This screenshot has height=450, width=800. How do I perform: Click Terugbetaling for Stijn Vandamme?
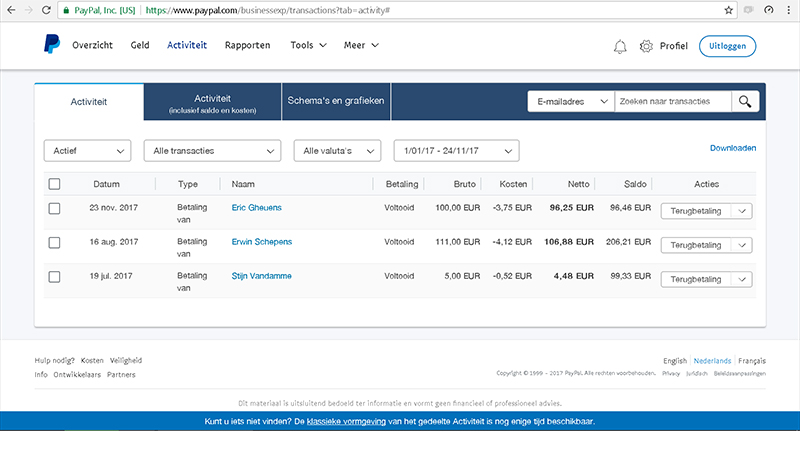tap(696, 280)
